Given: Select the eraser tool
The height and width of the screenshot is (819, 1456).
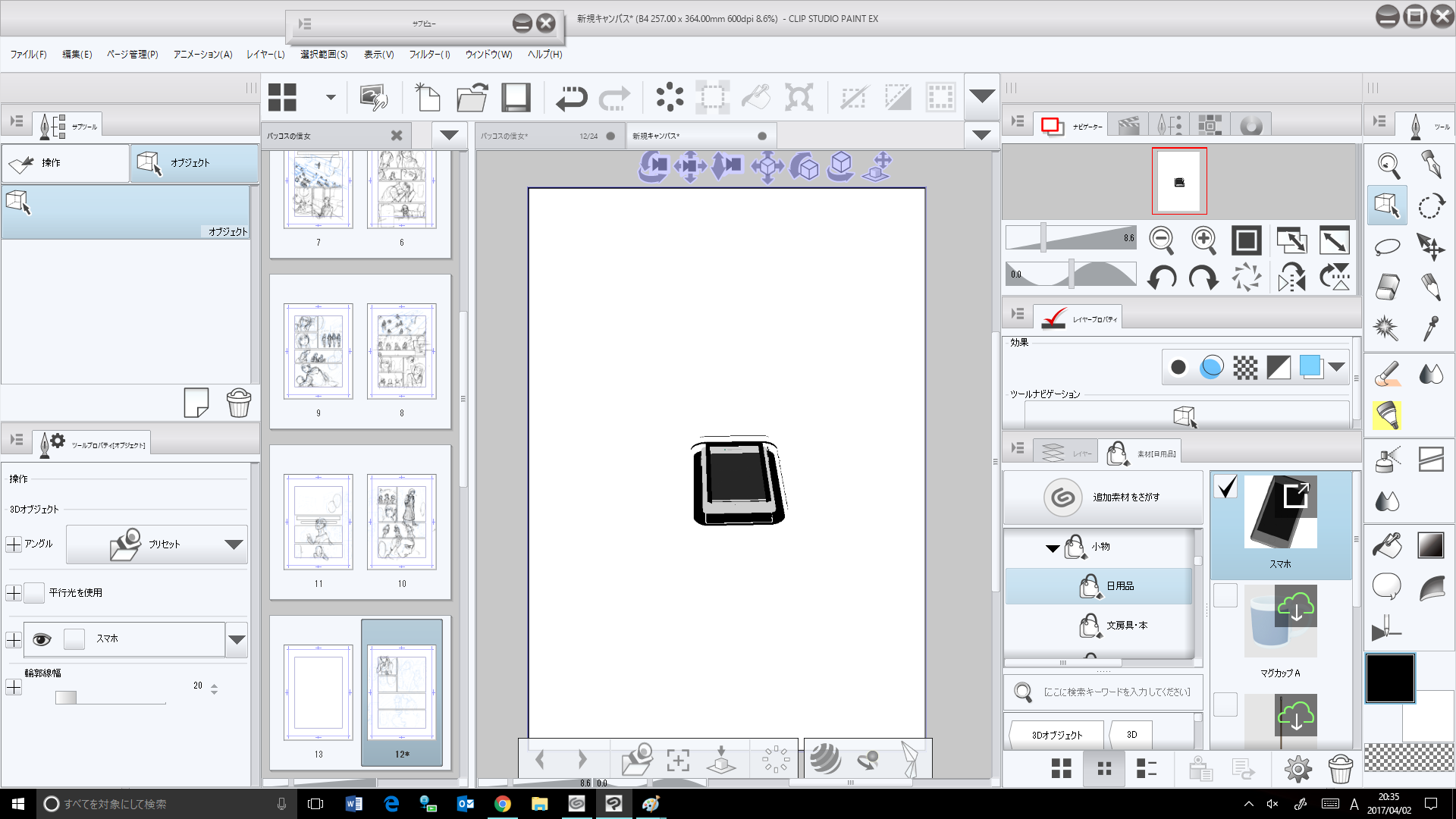Looking at the screenshot, I should (x=1386, y=287).
